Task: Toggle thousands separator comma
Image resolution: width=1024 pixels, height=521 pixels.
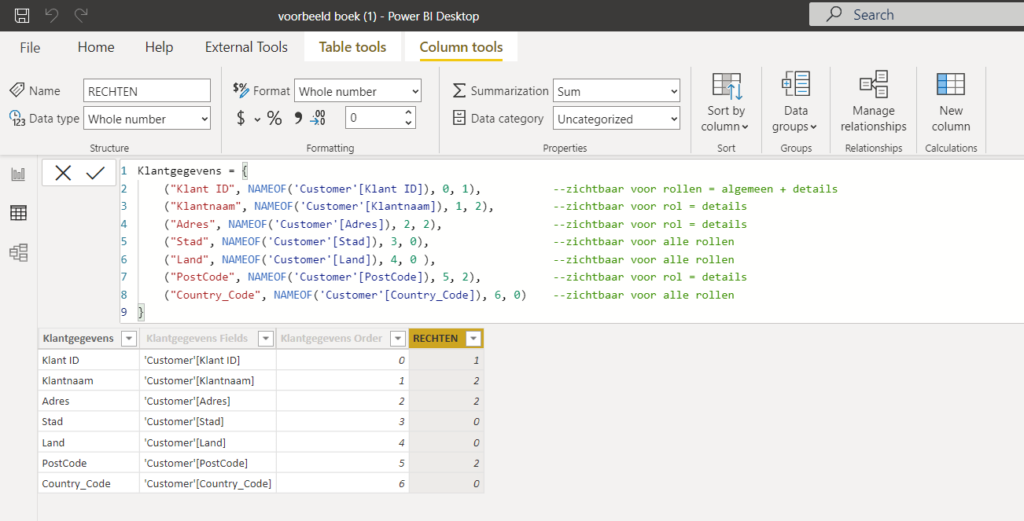Action: pyautogui.click(x=297, y=118)
